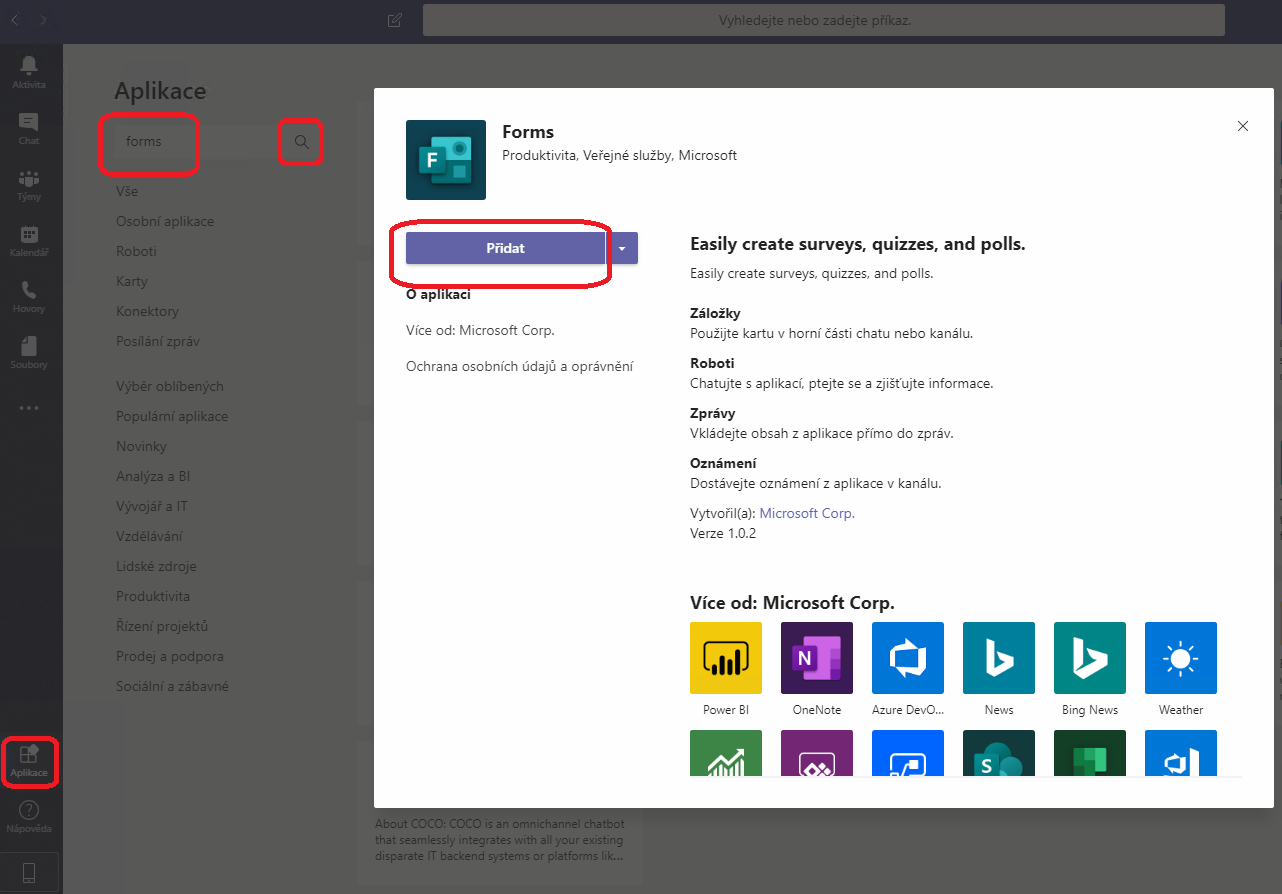Click the back navigation arrow

pos(15,20)
